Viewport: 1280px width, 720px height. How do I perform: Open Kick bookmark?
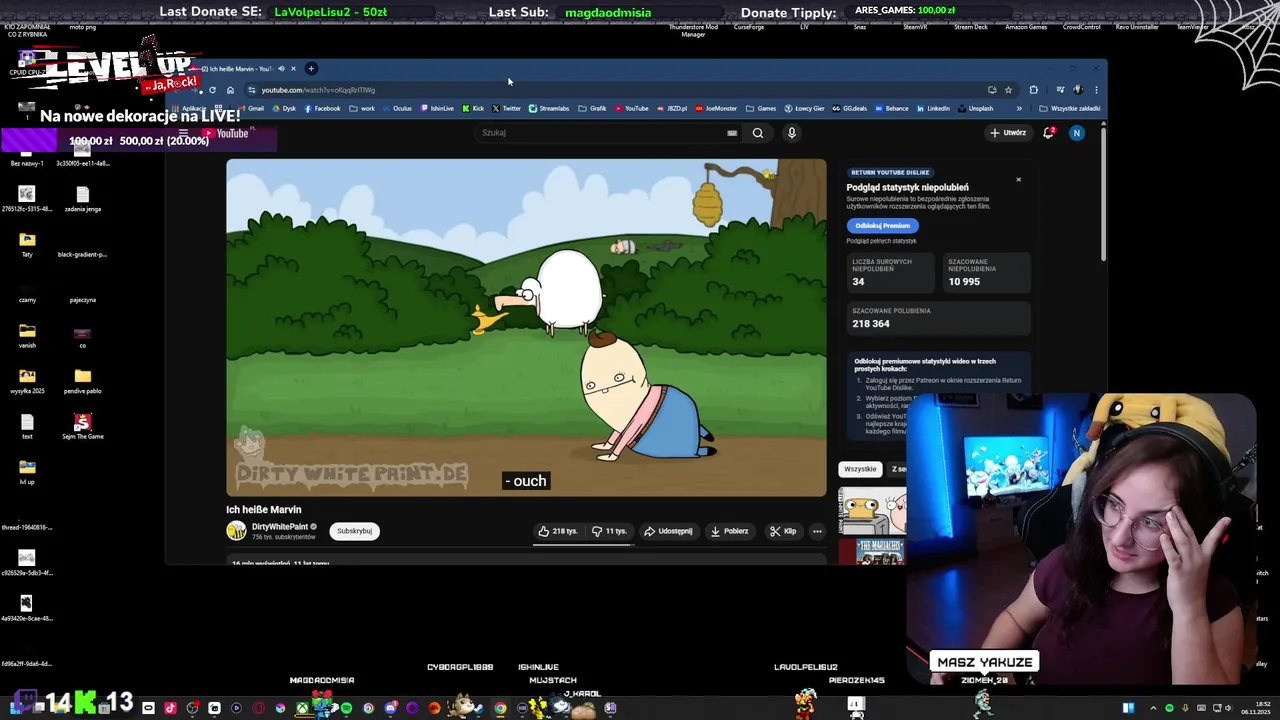pyautogui.click(x=473, y=108)
